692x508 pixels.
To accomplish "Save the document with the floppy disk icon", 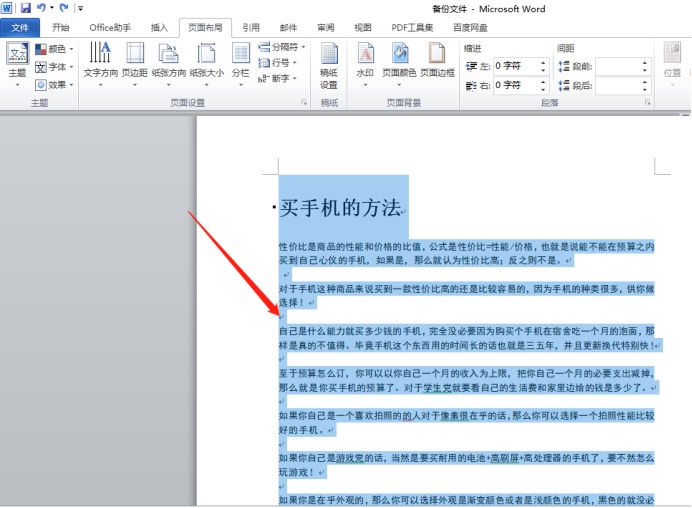I will pos(26,8).
